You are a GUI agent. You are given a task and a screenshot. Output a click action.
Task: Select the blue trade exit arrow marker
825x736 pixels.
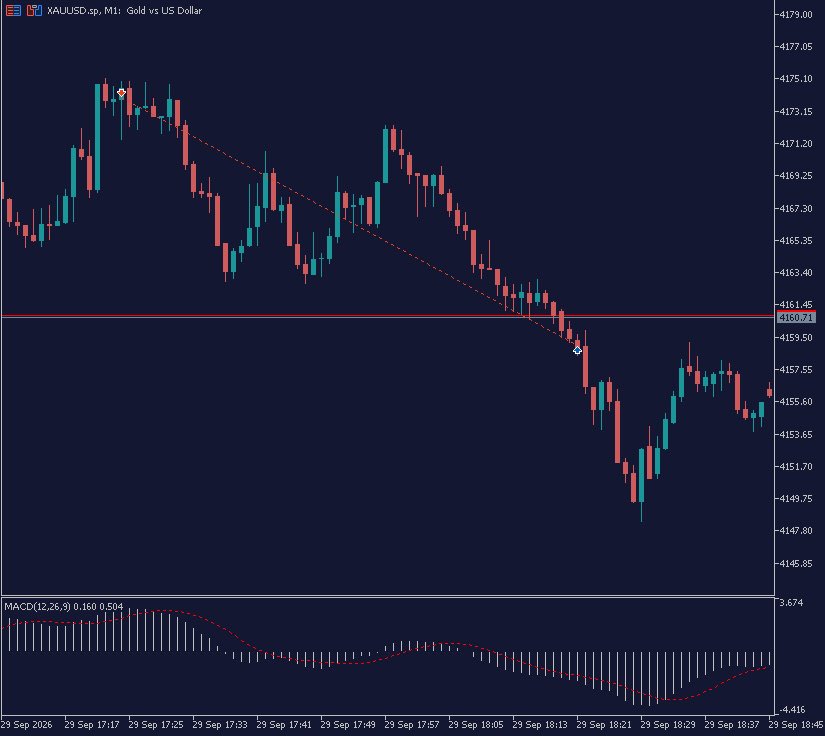577,350
